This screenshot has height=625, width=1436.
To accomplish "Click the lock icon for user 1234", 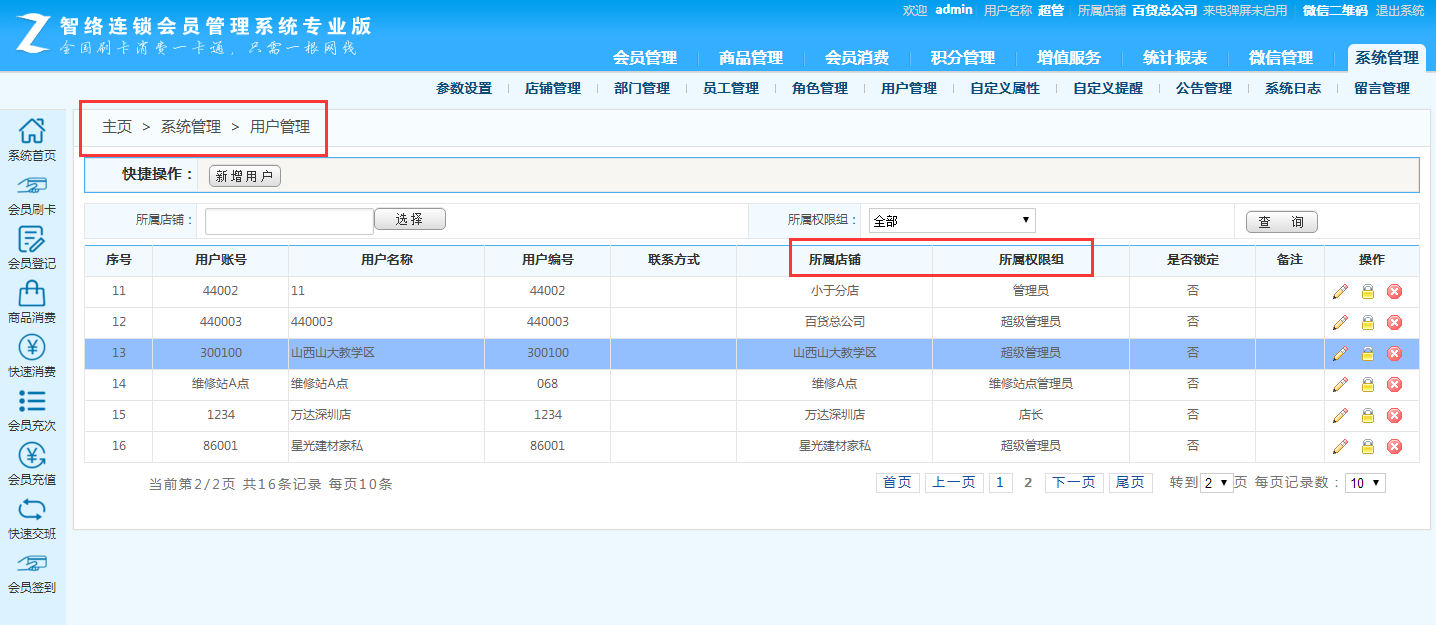I will (x=1367, y=414).
